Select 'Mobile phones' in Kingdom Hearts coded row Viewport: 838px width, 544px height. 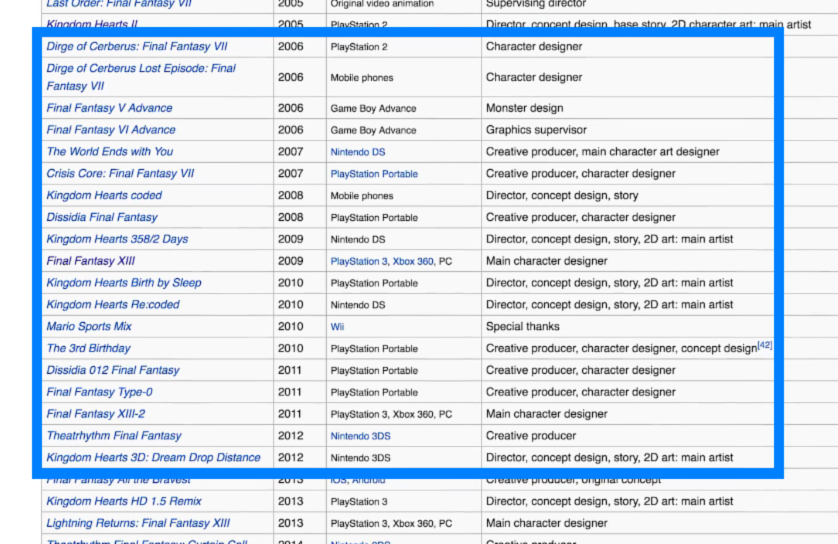point(362,196)
